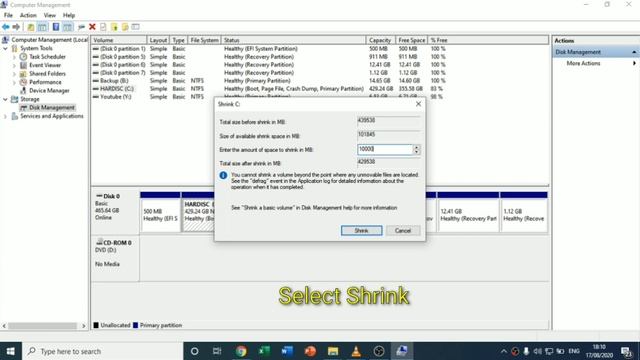Select the 12.41 GB Recovery partition block
The width and height of the screenshot is (640, 360).
pos(468,212)
